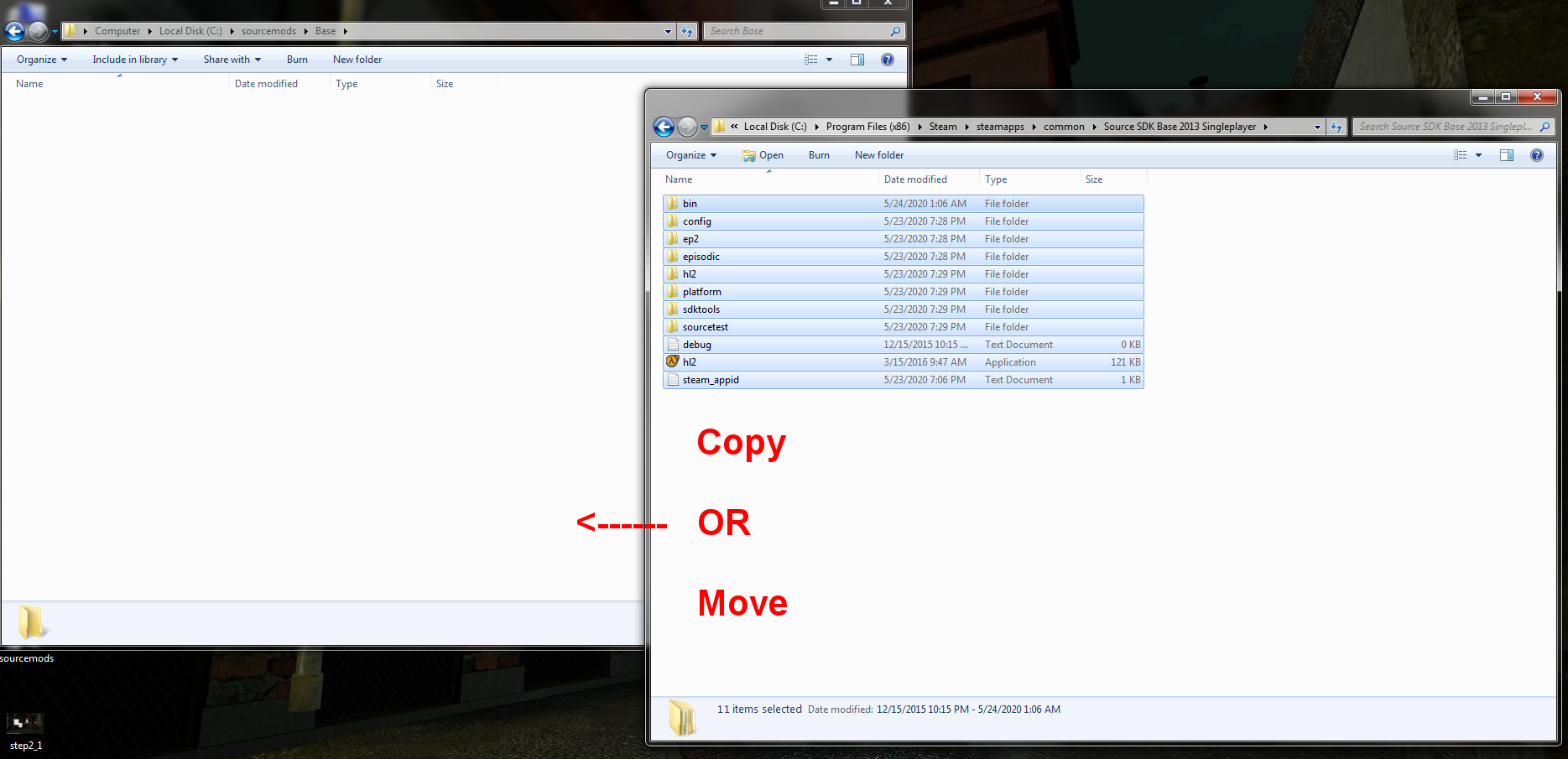The height and width of the screenshot is (759, 1568).
Task: Open help in the Source SDK window
Action: coord(1537,155)
